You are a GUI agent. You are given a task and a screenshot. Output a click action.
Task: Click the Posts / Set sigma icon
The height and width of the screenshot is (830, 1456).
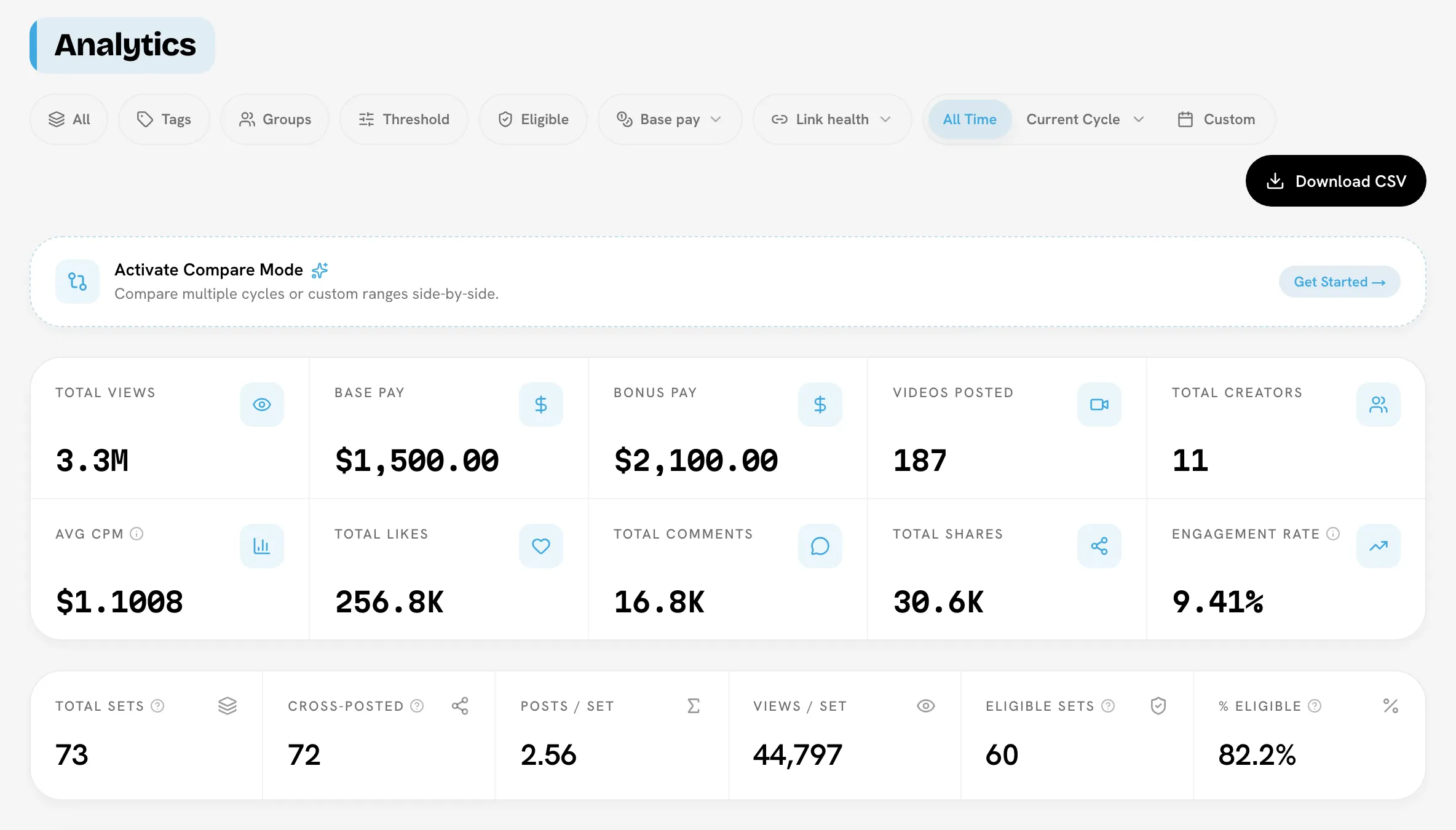tap(694, 706)
